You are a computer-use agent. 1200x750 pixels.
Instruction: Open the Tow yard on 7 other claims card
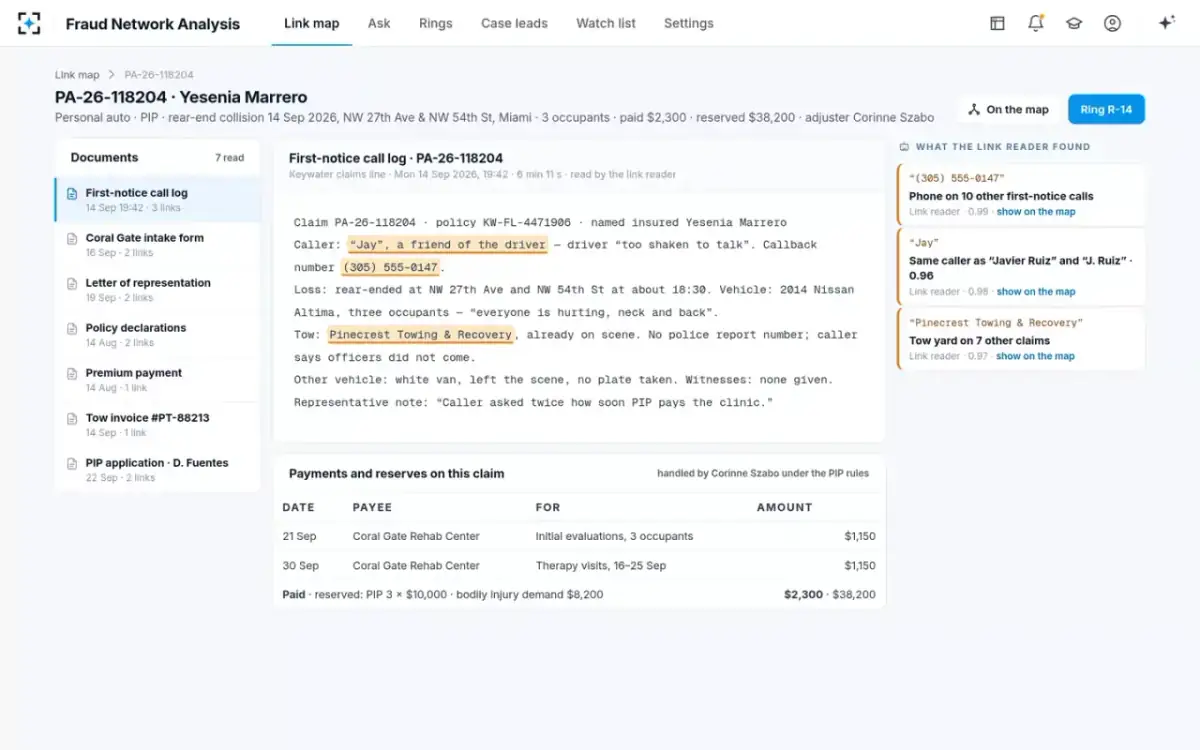[x=1021, y=339]
